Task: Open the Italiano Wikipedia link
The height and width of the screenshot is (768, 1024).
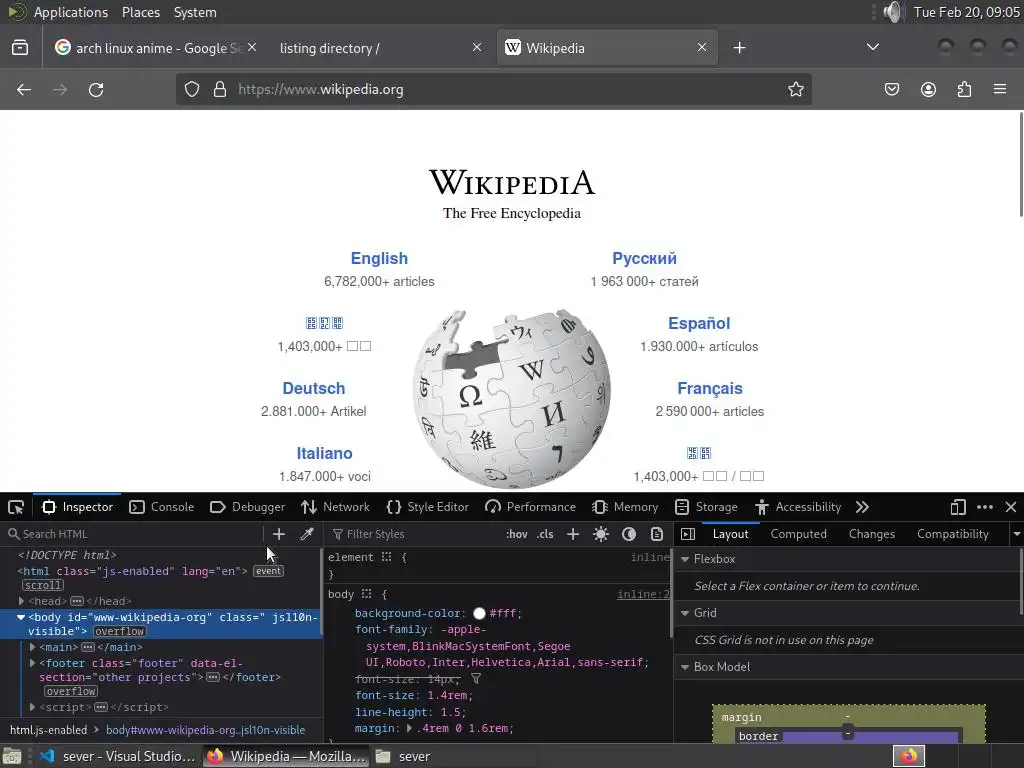Action: click(325, 453)
